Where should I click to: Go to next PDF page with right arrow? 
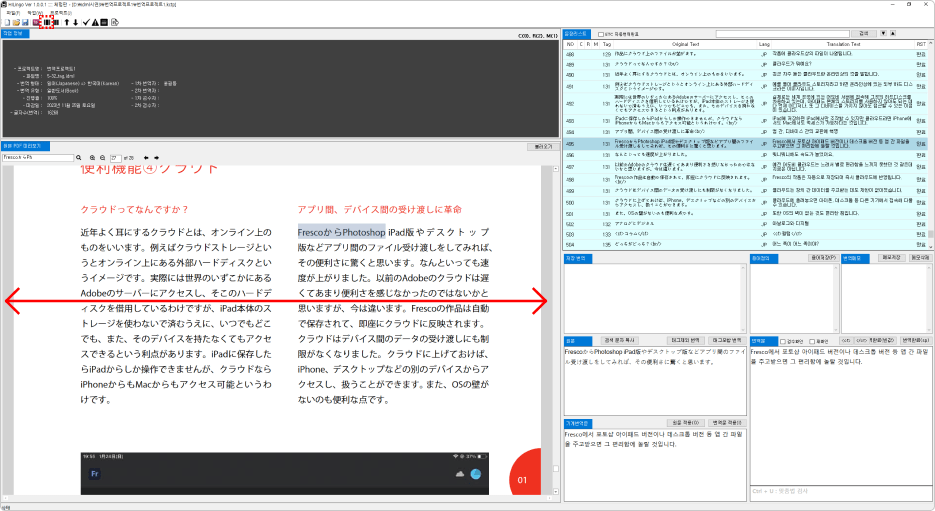pyautogui.click(x=156, y=158)
